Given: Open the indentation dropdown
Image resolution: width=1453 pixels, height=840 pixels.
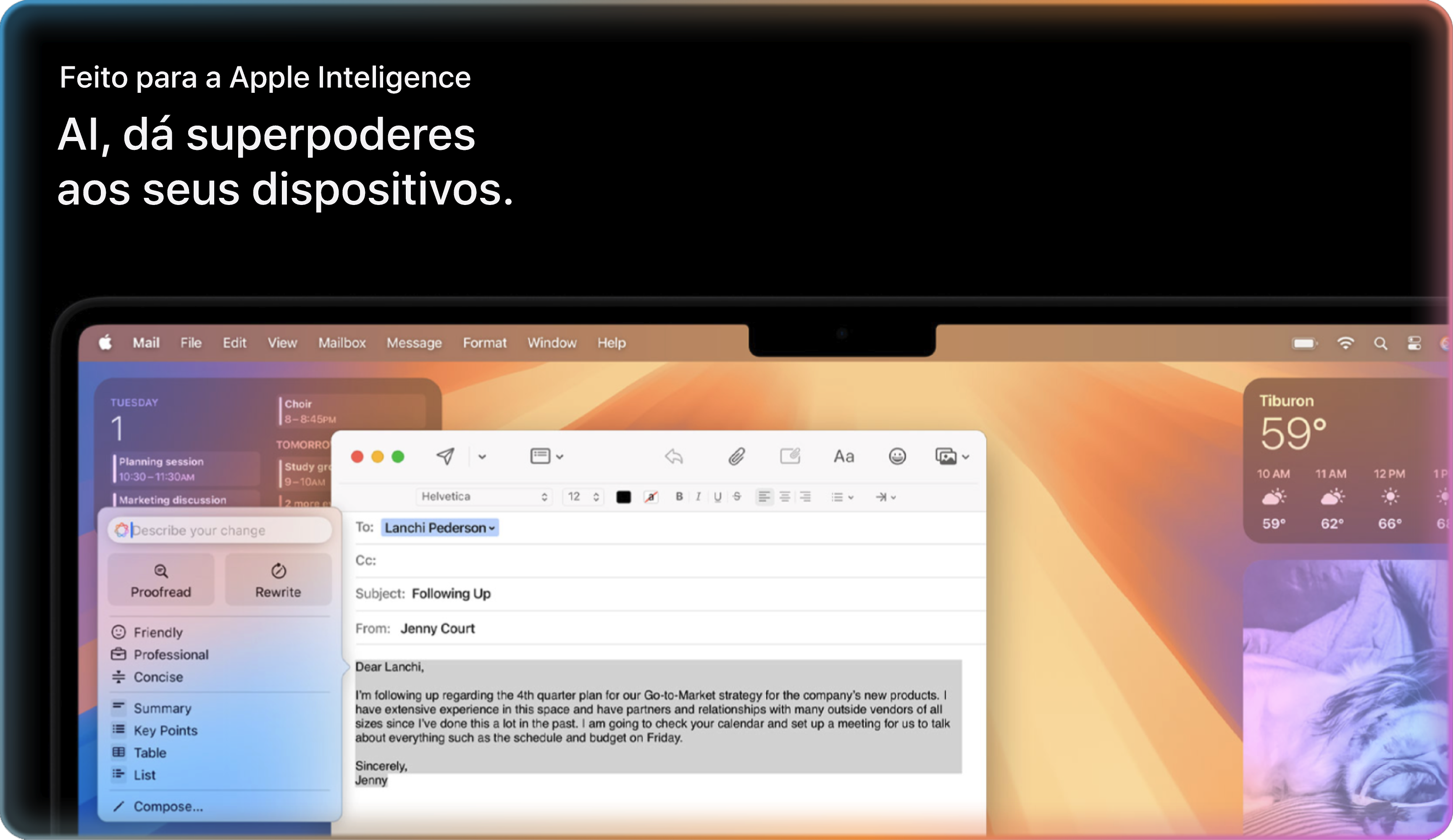Looking at the screenshot, I should 885,497.
